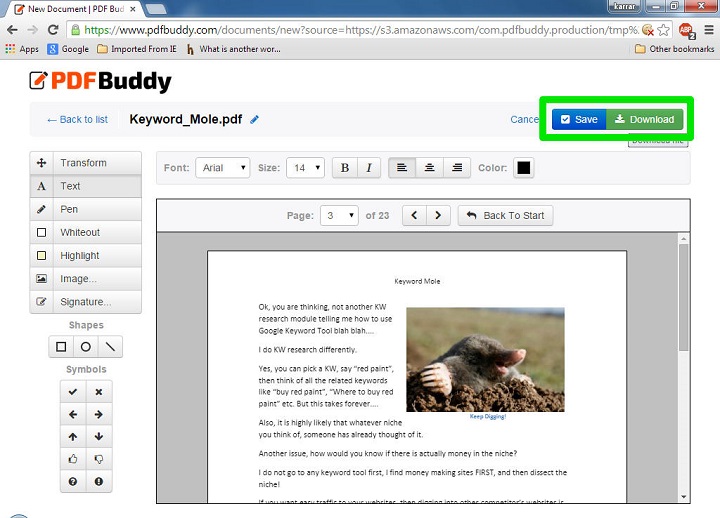Choose the line shape

[110, 347]
